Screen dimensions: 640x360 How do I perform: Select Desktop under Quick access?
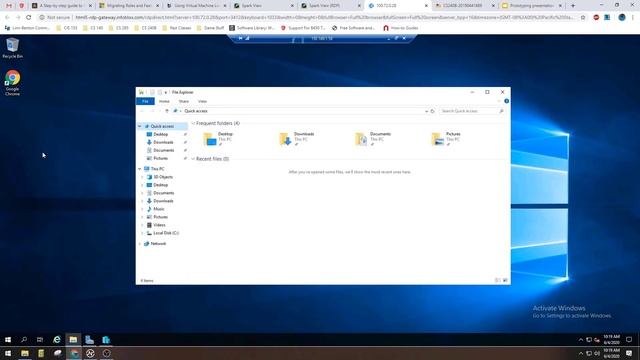160,134
